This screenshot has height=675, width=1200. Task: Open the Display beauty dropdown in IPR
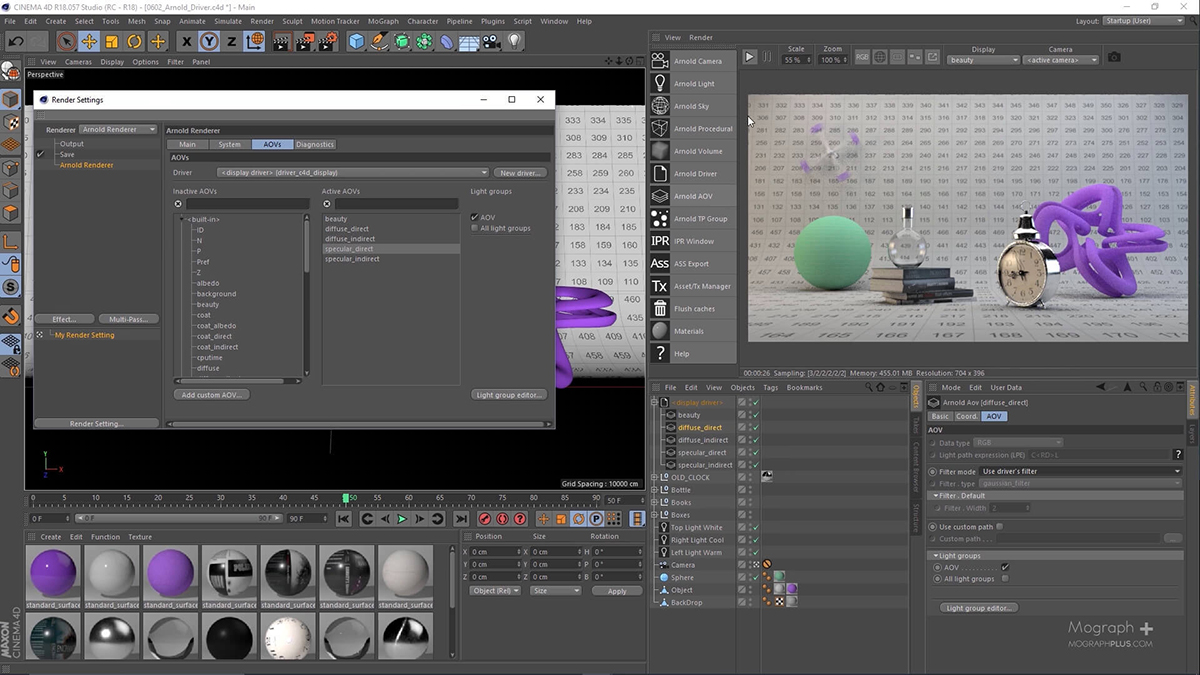point(983,60)
